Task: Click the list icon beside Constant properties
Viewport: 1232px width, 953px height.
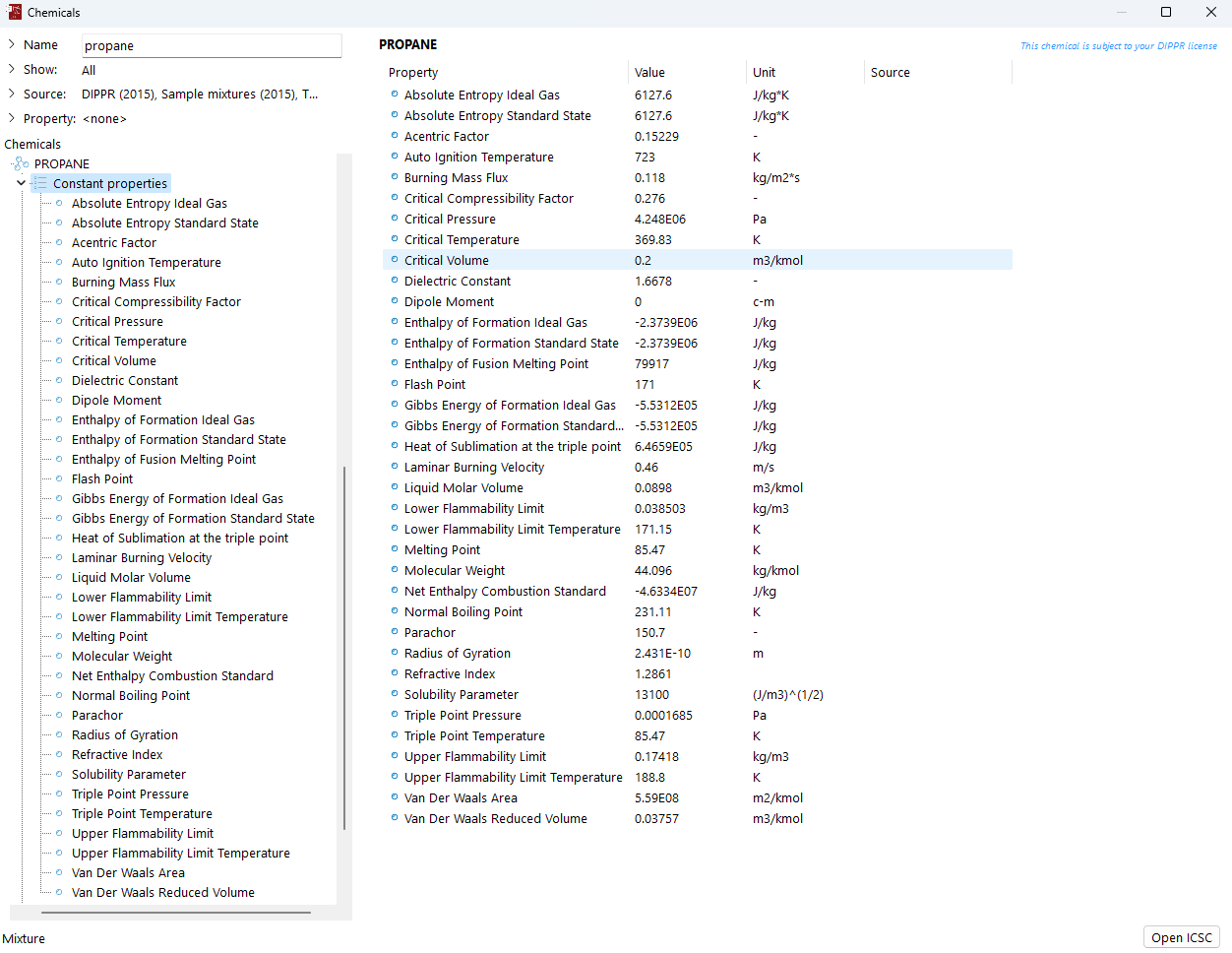Action: click(39, 183)
